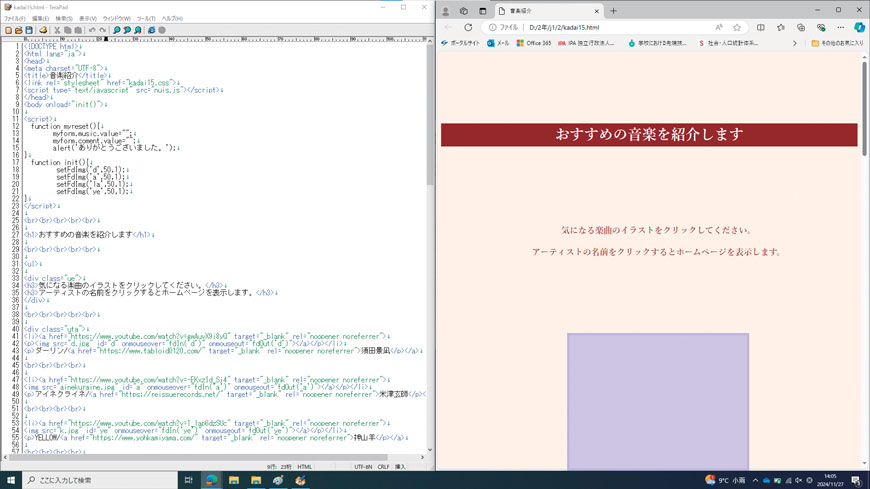
Task: Click the New file icon in TeraPad
Action: 8,31
